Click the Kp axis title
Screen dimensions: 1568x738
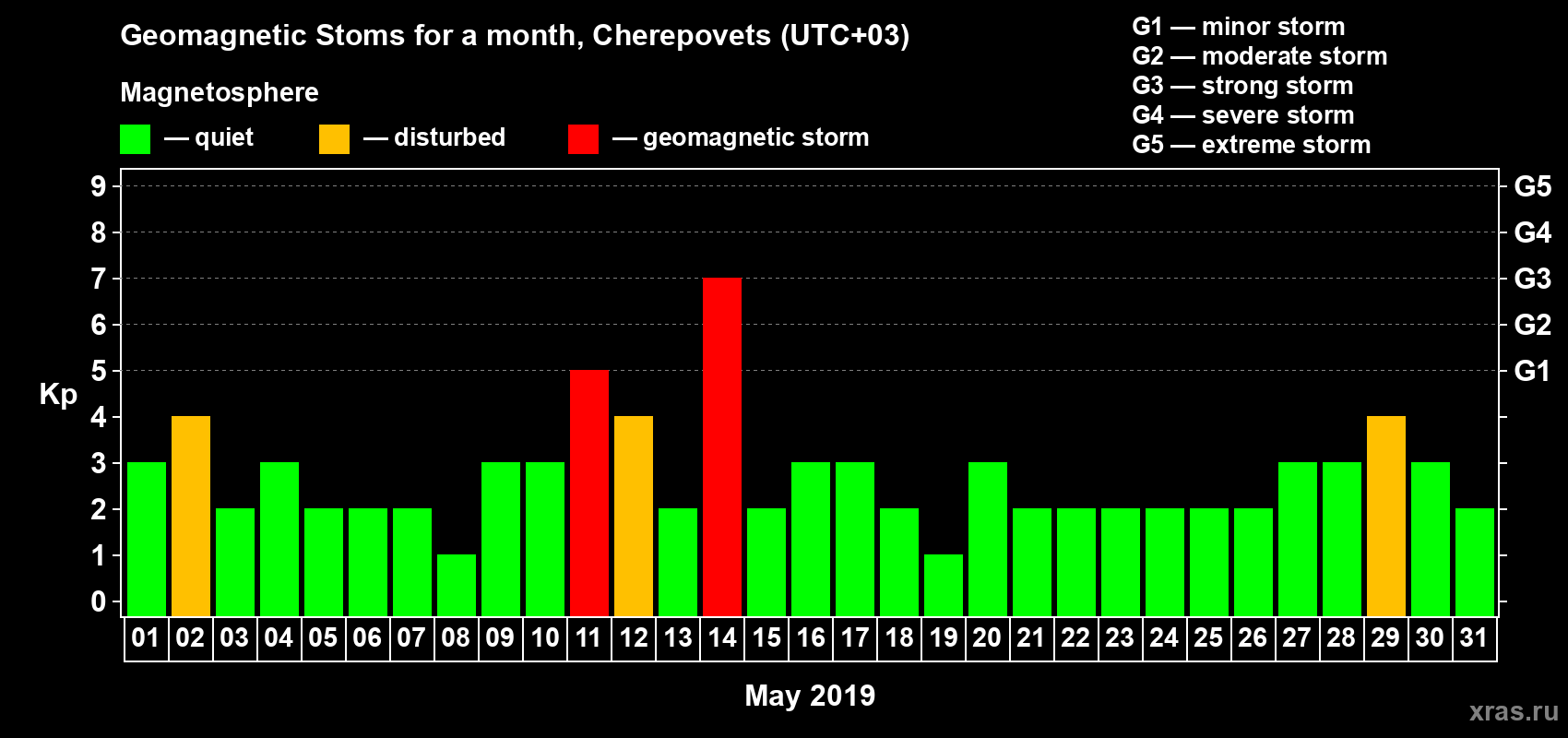click(58, 395)
